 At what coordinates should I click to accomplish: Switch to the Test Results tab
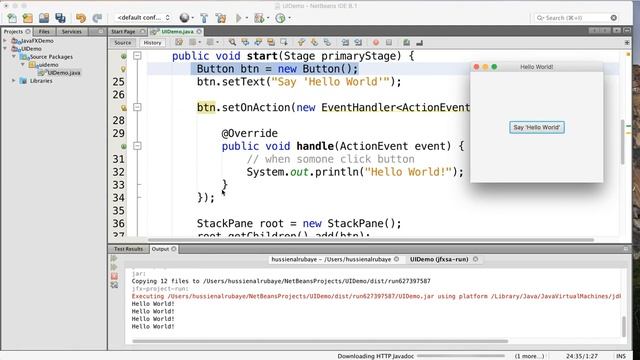(128, 249)
